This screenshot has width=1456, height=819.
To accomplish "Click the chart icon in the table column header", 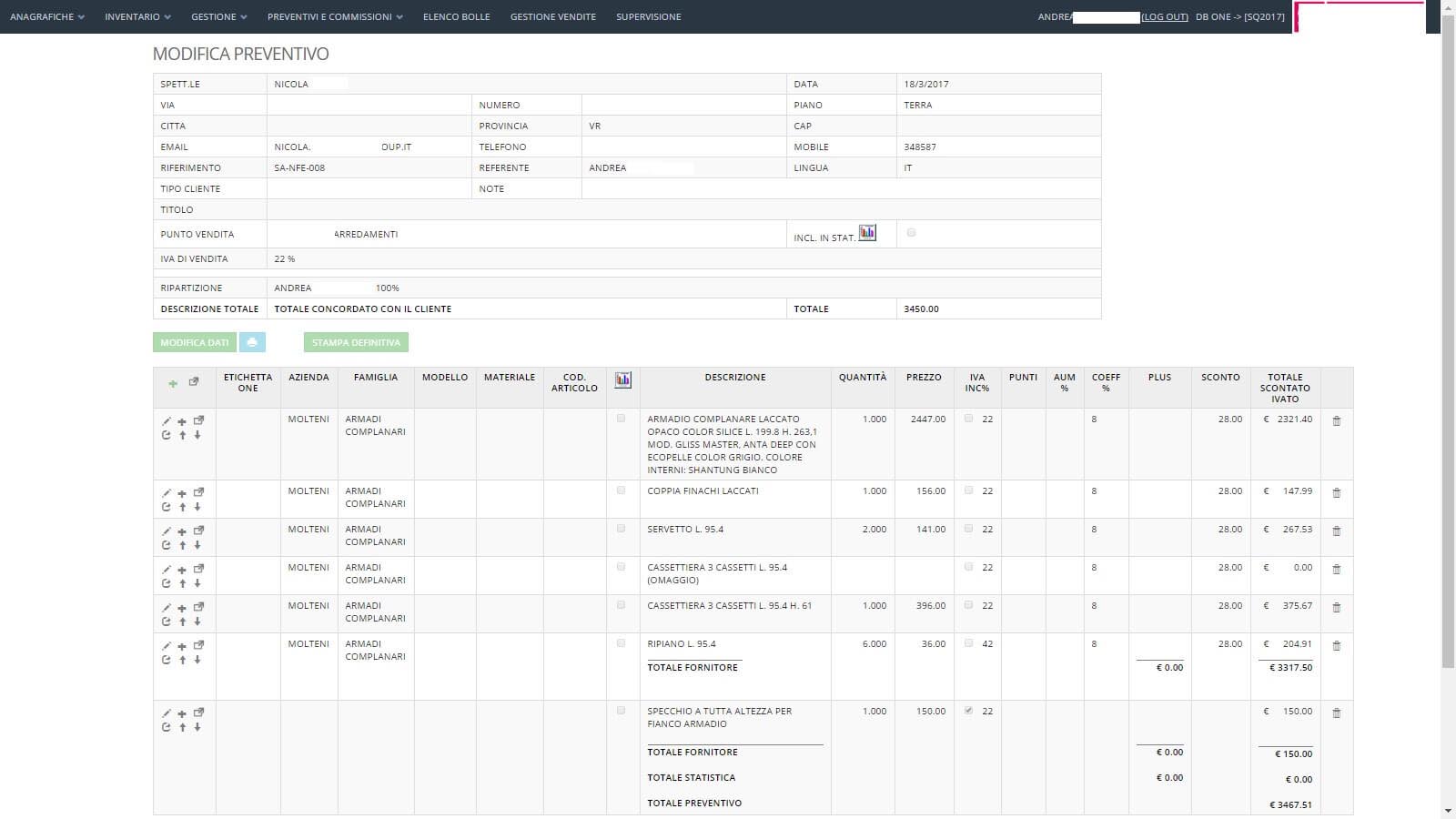I will (623, 379).
